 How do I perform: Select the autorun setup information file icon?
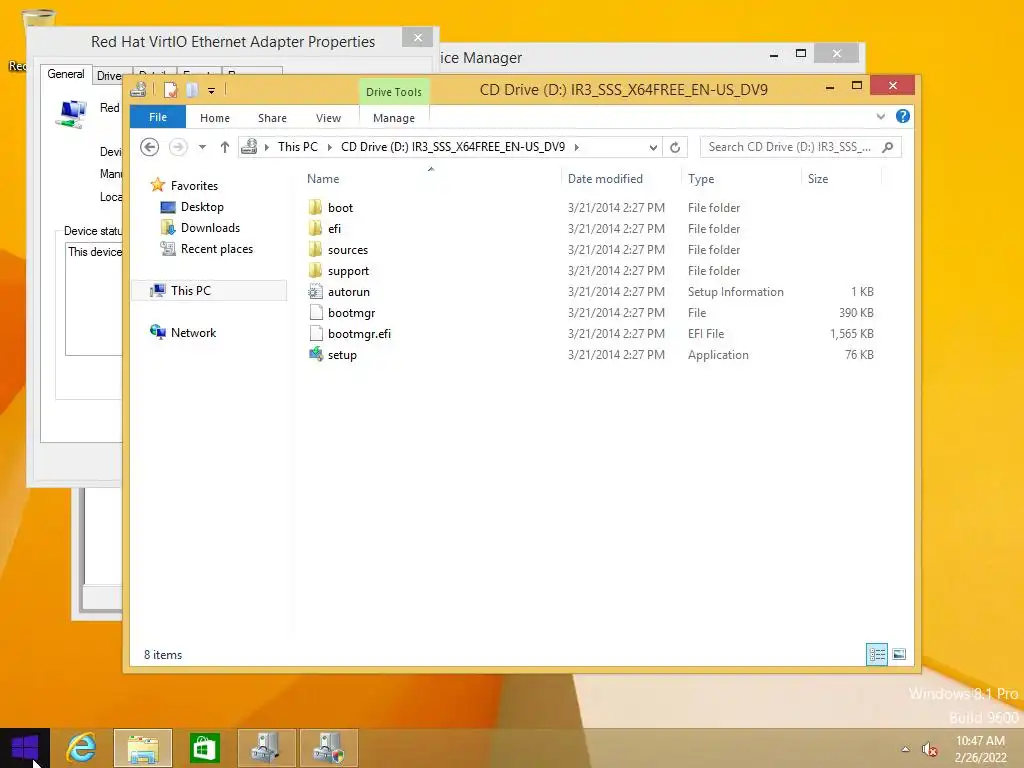pyautogui.click(x=315, y=291)
